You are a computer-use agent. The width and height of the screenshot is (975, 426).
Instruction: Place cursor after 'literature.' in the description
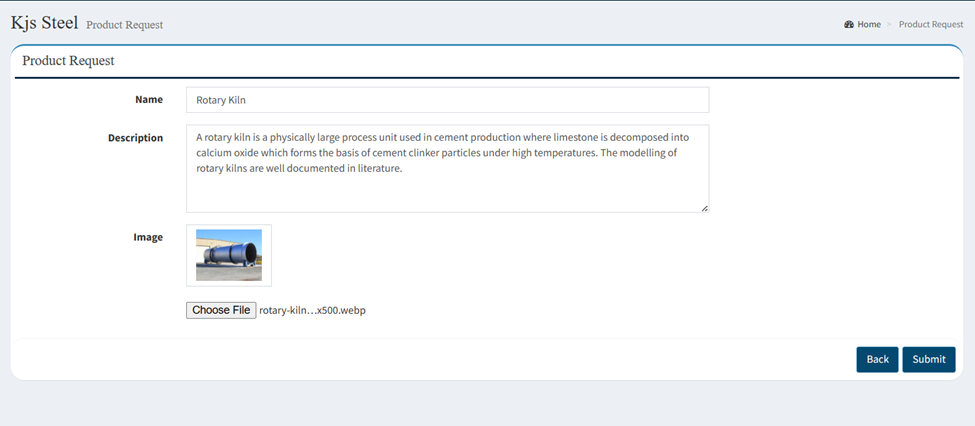[404, 169]
